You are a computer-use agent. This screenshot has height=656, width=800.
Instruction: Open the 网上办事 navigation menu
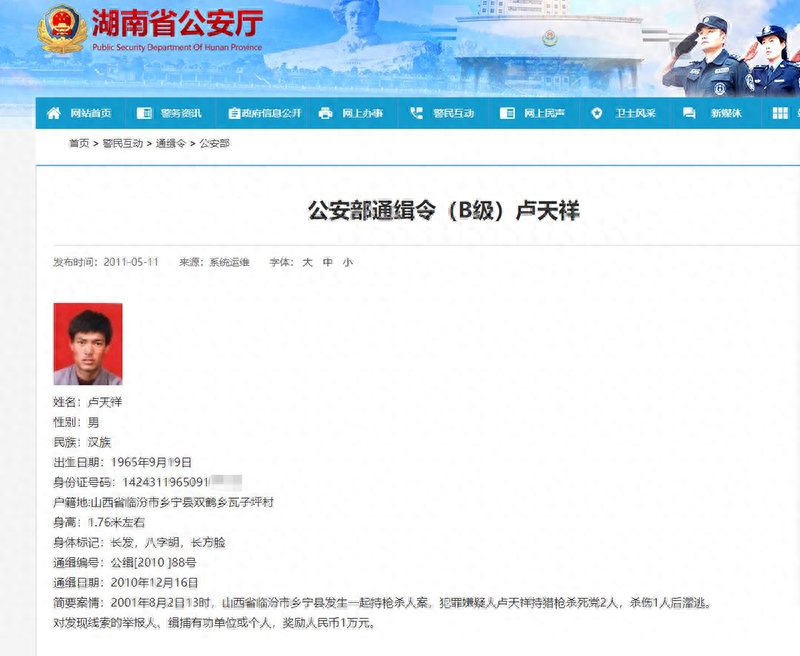point(362,113)
